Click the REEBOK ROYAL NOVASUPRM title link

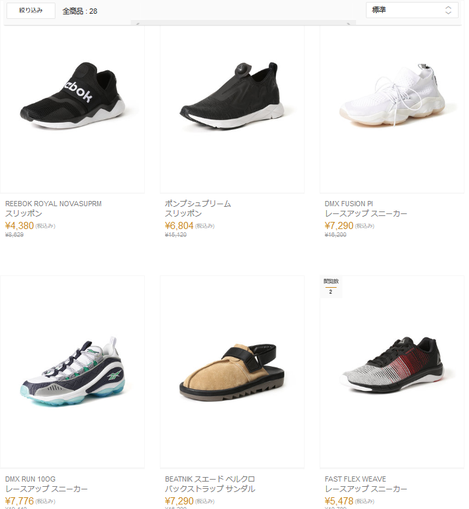pos(53,204)
